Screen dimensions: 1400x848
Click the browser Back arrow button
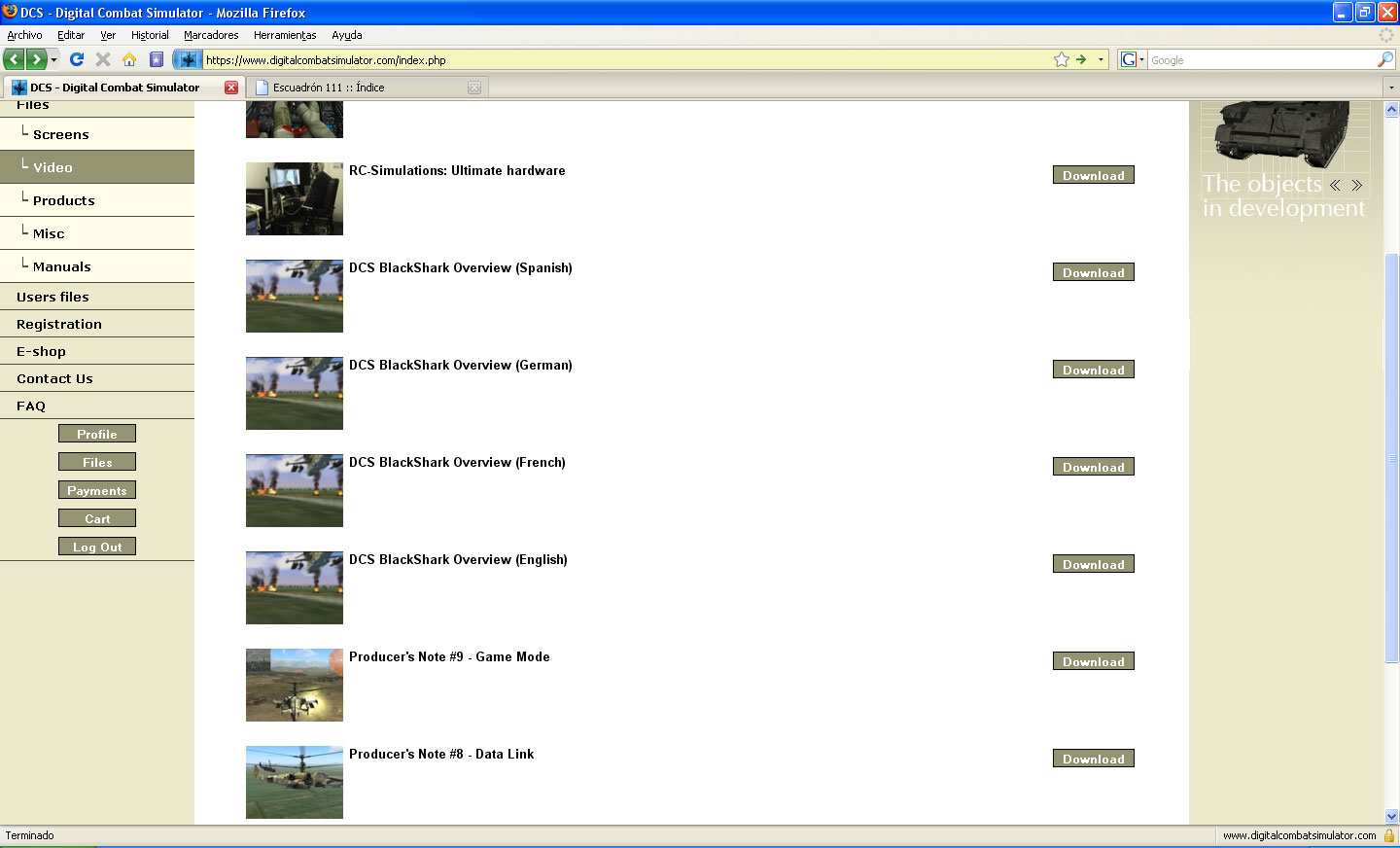(x=14, y=59)
